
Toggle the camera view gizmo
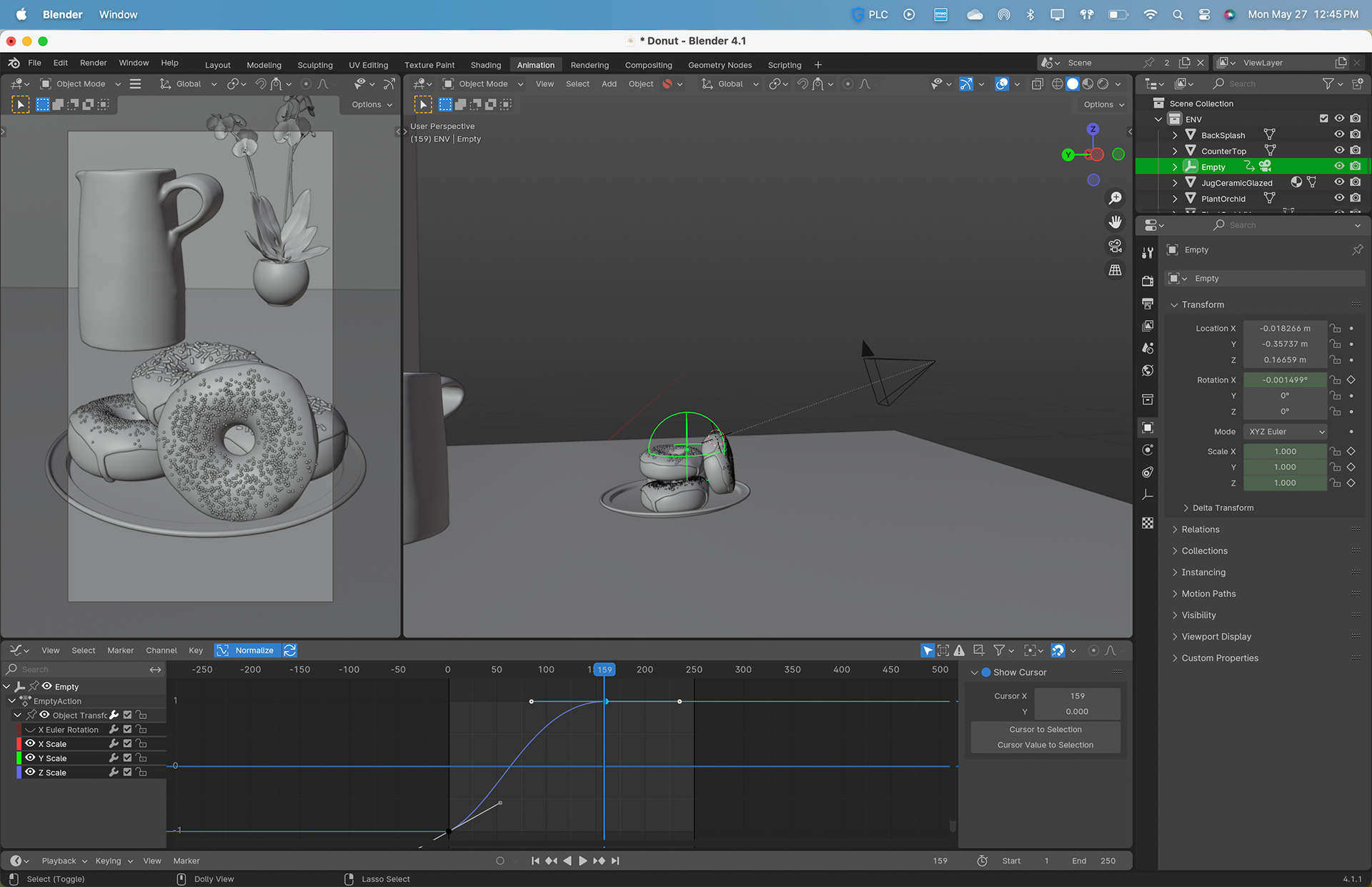[x=1115, y=247]
